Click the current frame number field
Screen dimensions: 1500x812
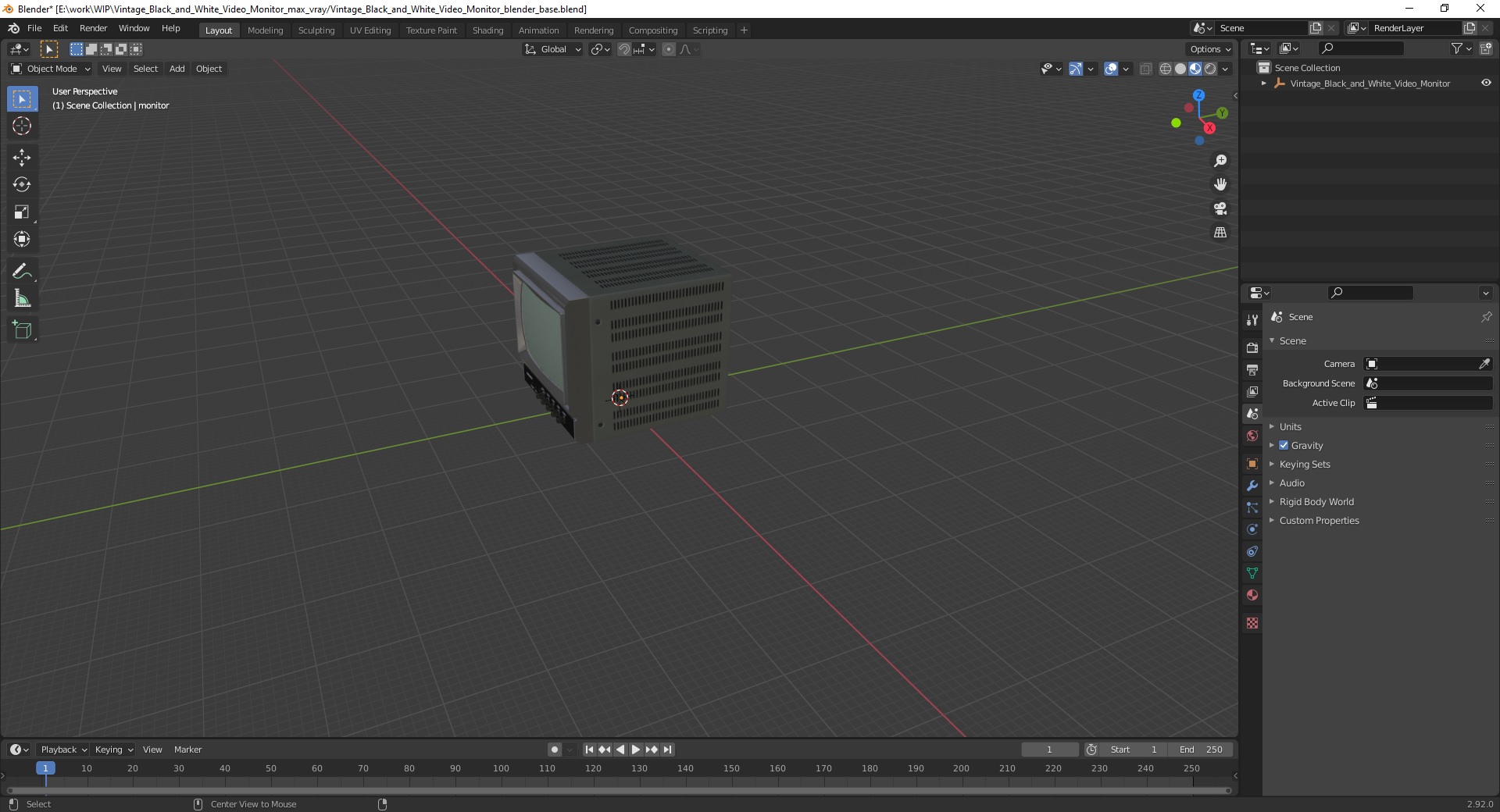click(x=1049, y=750)
